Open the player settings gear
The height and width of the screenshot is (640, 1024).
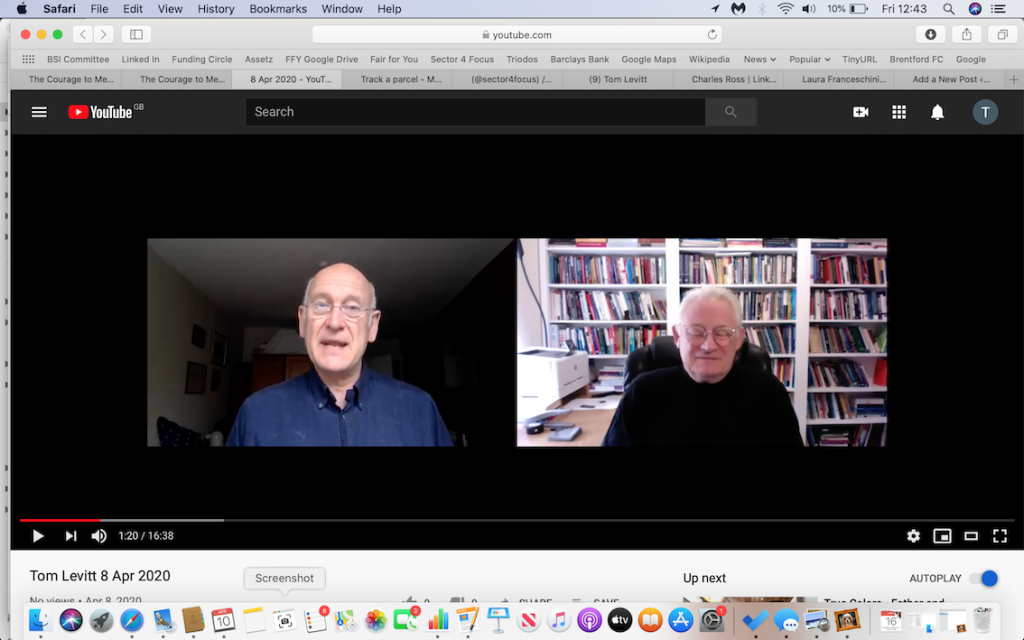click(913, 536)
